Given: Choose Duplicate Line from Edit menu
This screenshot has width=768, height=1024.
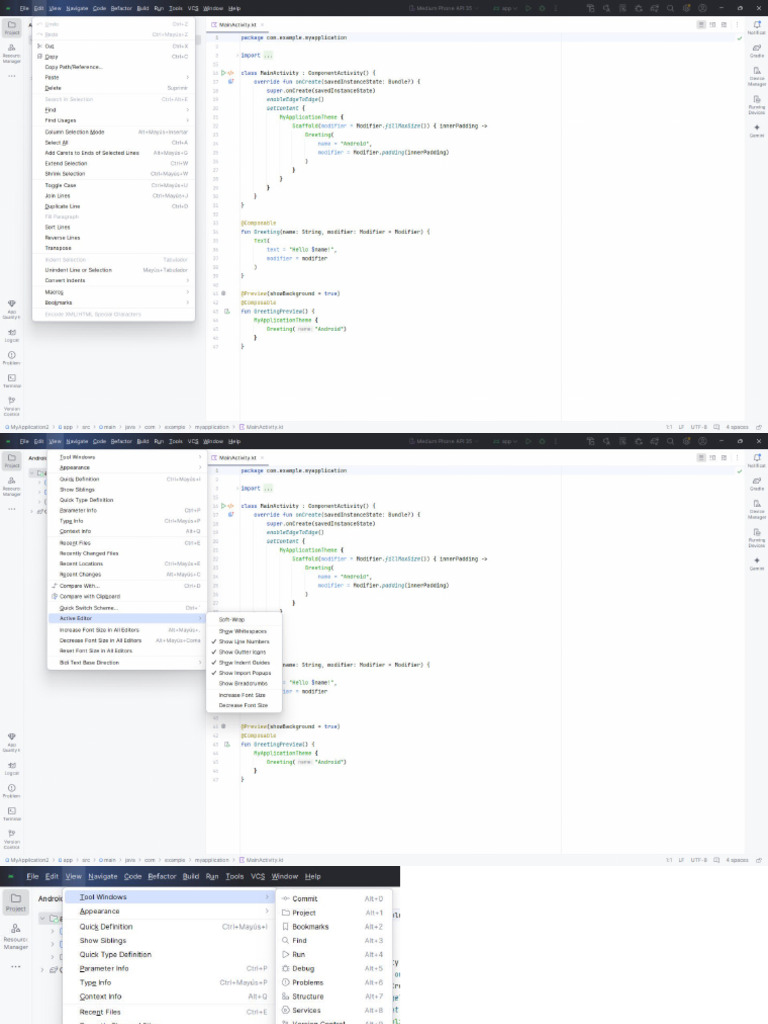Looking at the screenshot, I should (62, 206).
